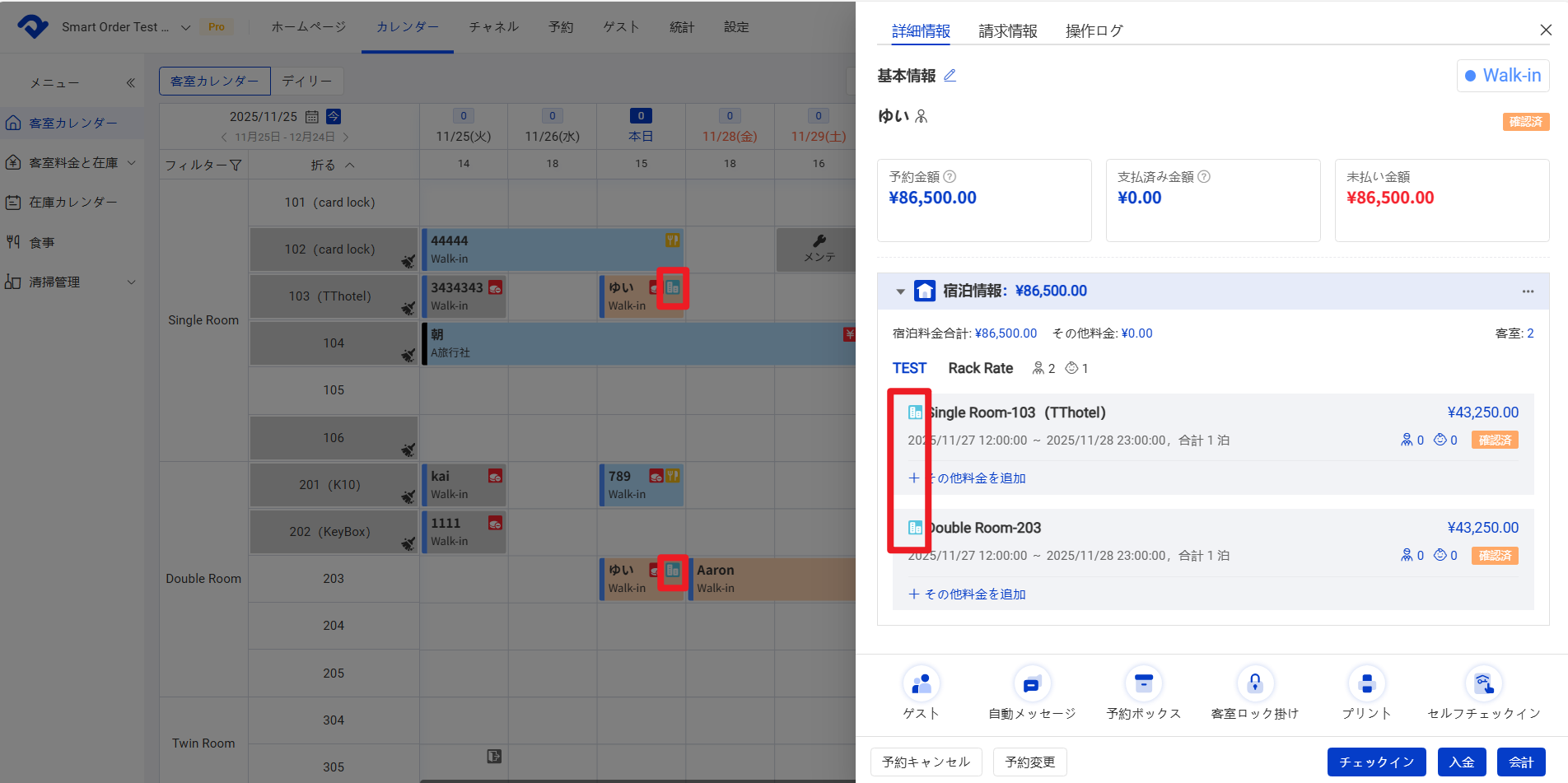Open the 自動メッセージ auto message icon

point(1032,683)
